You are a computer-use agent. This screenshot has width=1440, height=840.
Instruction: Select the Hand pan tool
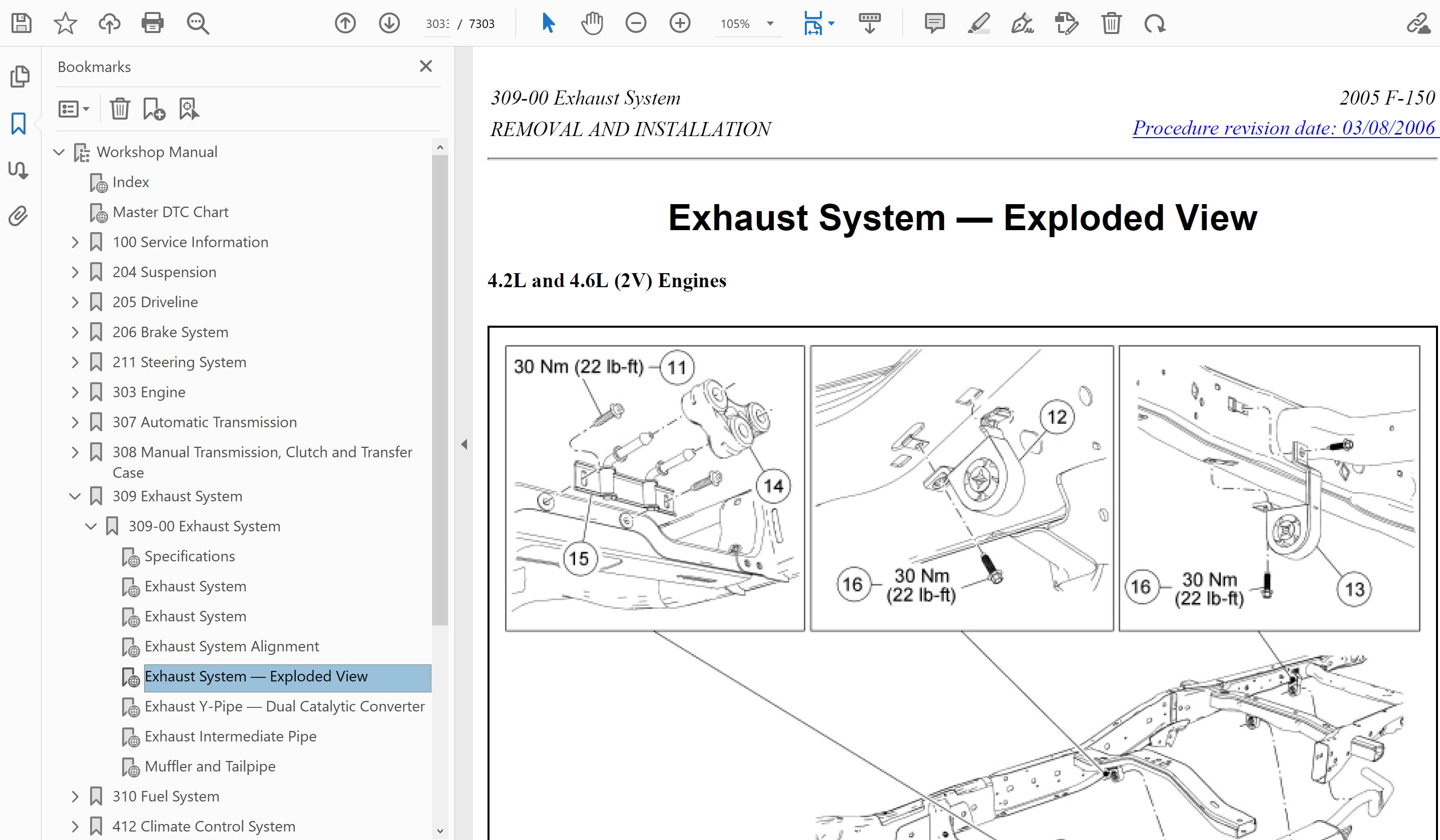tap(592, 24)
